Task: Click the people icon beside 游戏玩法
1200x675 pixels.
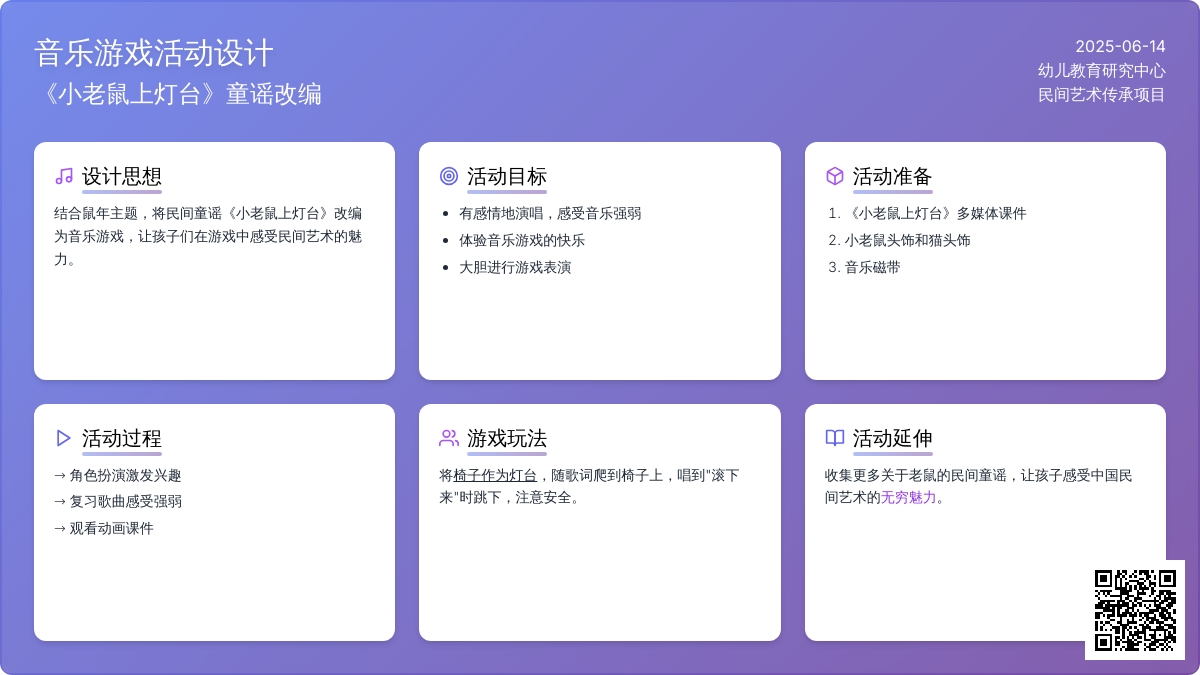Action: click(x=449, y=438)
